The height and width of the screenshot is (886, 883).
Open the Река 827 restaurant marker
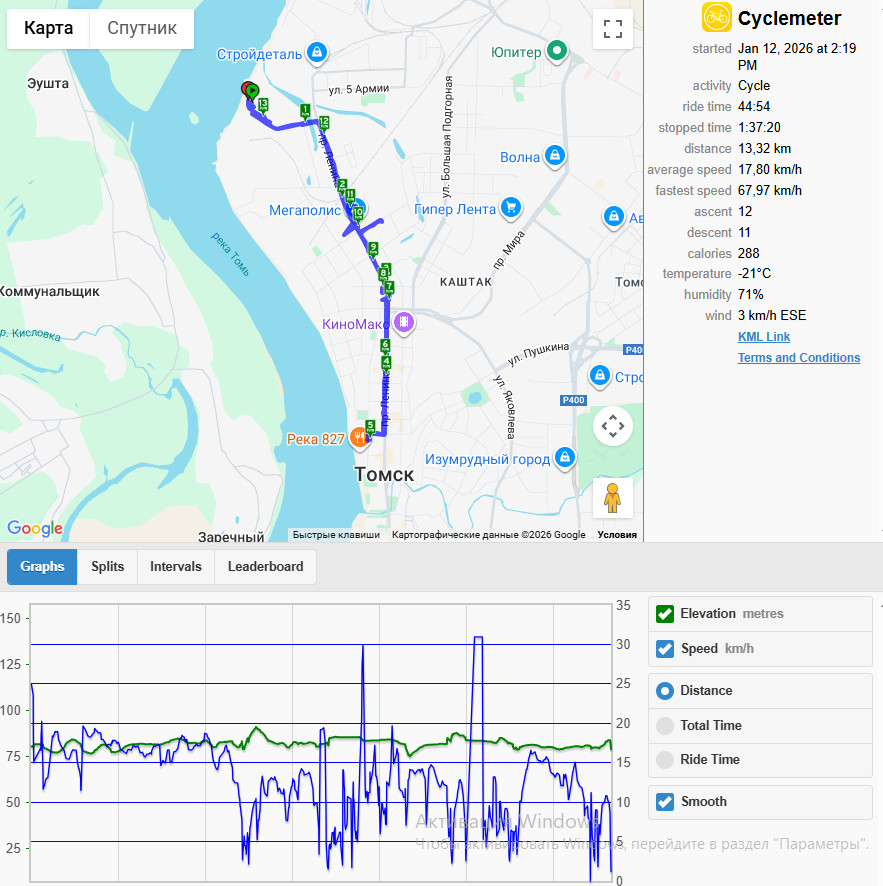[360, 438]
